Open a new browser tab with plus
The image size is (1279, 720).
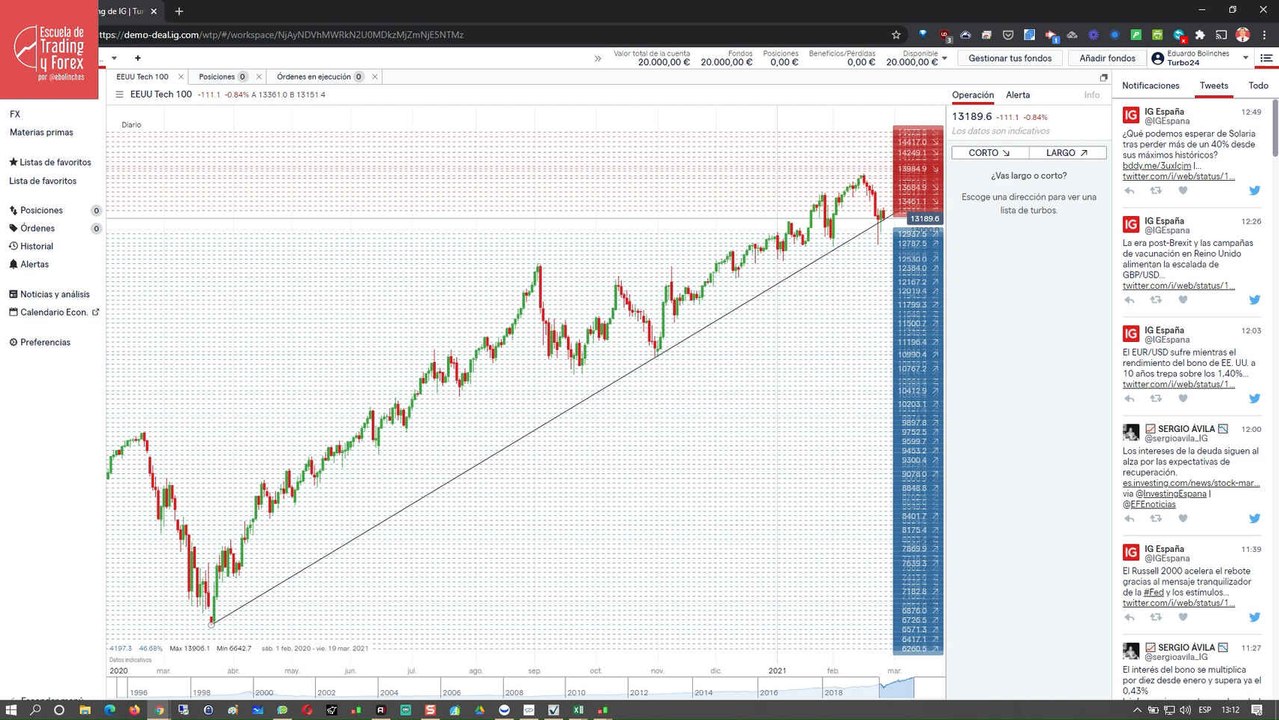(179, 11)
